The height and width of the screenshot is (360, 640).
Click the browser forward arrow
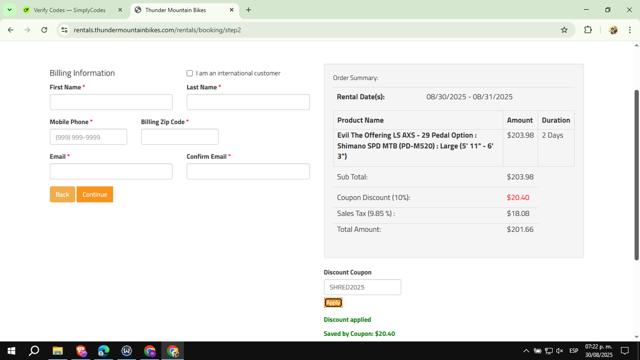click(27, 30)
